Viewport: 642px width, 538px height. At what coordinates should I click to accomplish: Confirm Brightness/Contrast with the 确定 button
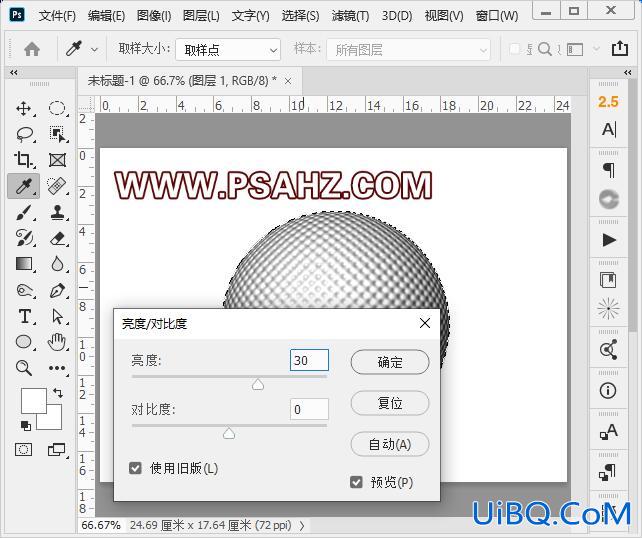[x=390, y=362]
